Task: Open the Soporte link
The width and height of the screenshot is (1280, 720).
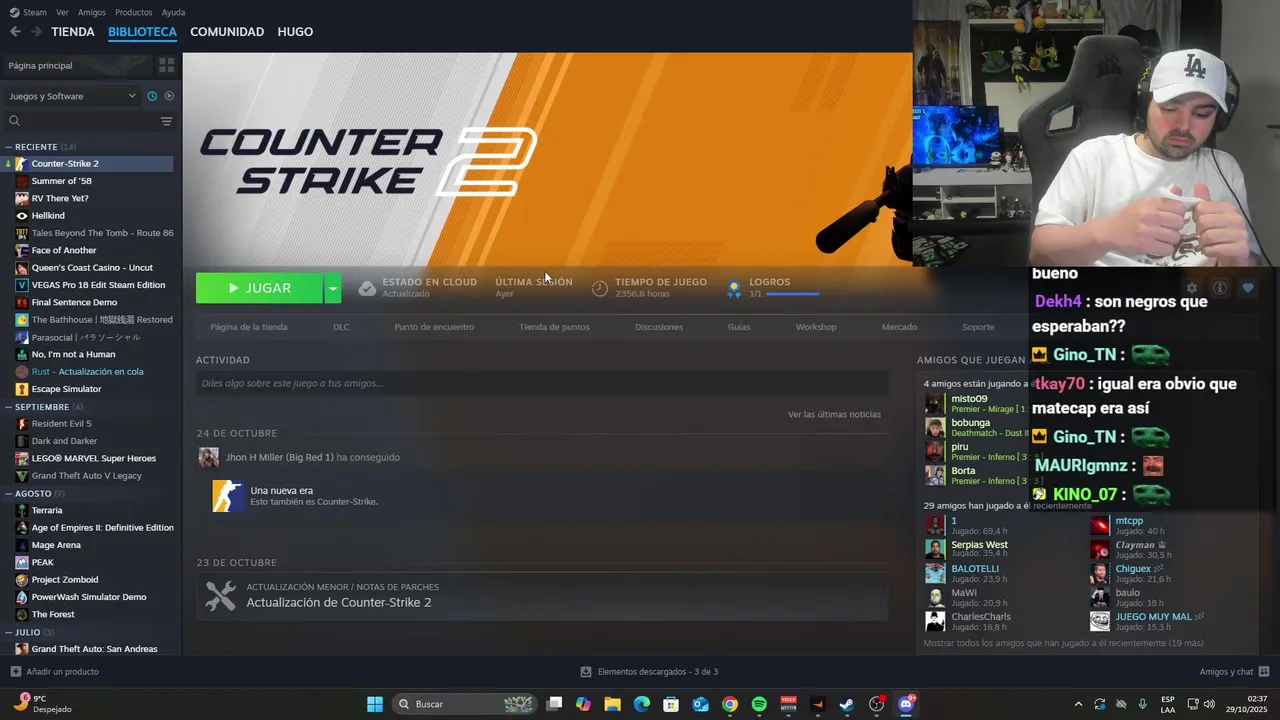Action: point(978,327)
